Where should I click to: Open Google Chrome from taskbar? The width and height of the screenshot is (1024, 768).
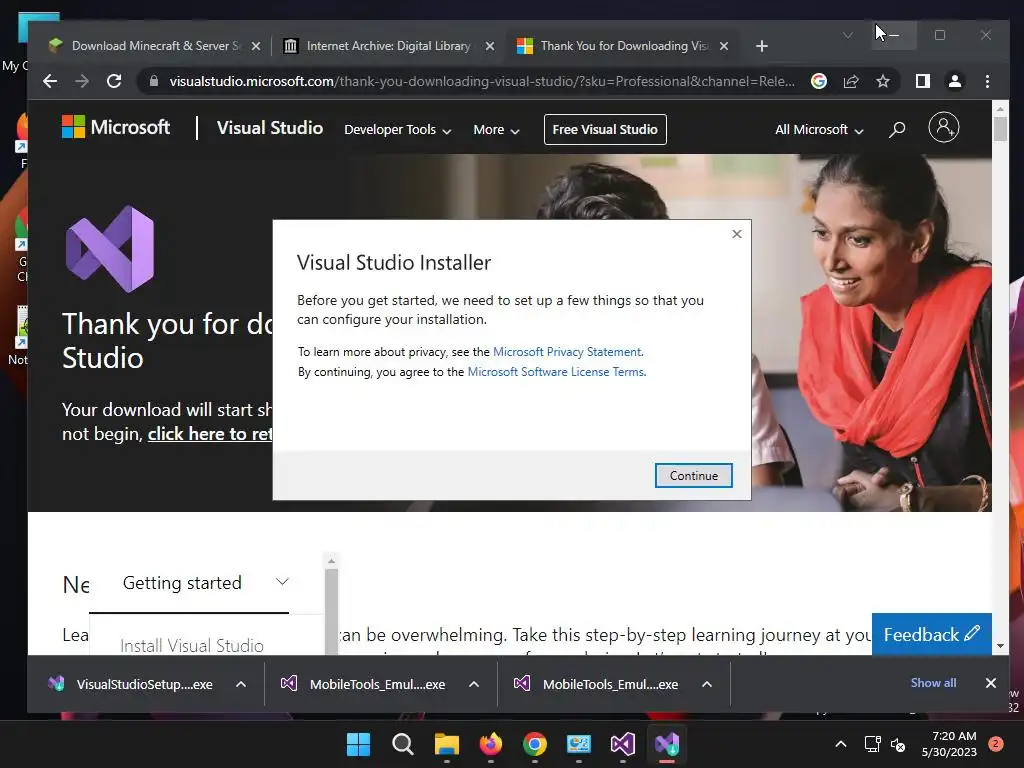535,744
